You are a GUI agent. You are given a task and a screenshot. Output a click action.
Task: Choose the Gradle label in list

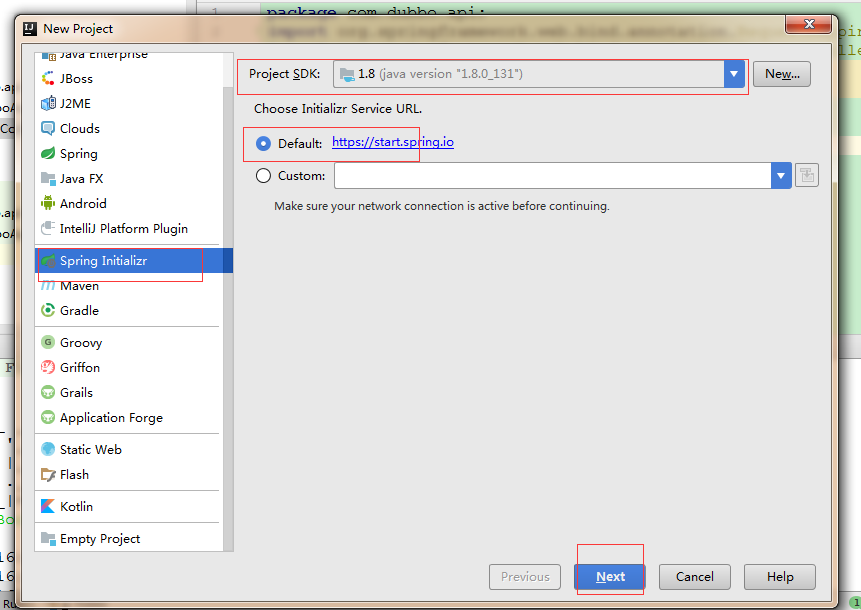tap(80, 310)
